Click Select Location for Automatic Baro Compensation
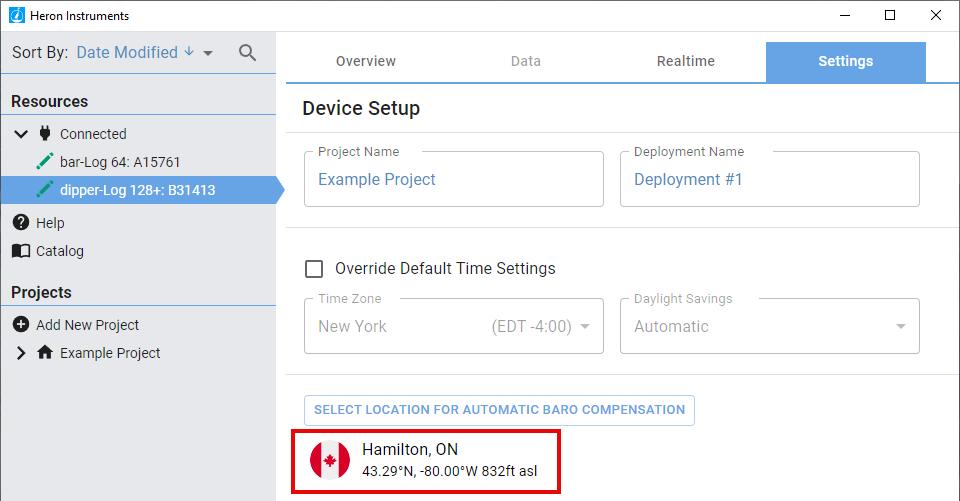Image resolution: width=960 pixels, height=501 pixels. 499,410
